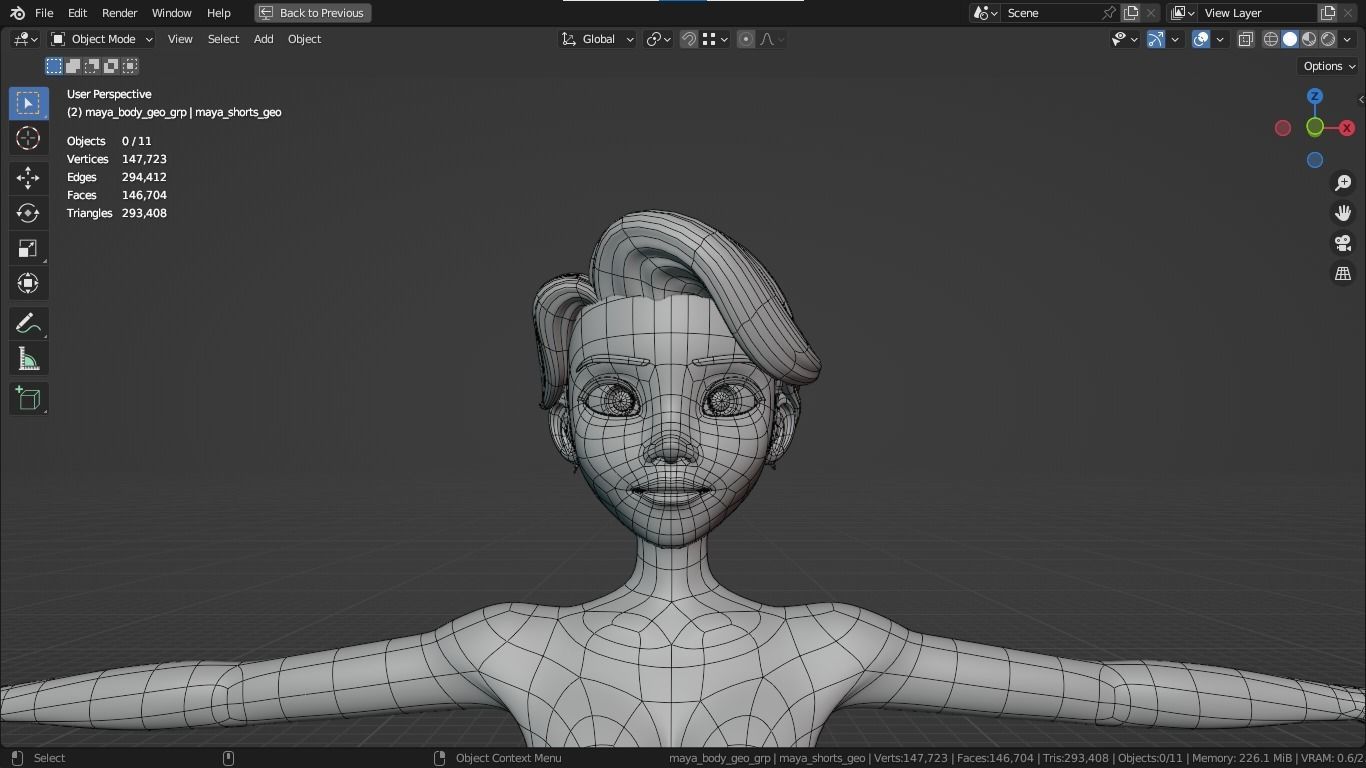Open the Help menu

click(x=219, y=13)
